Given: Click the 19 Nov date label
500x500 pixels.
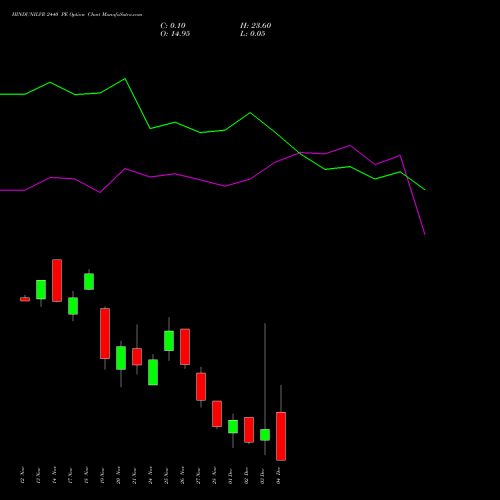Looking at the screenshot, I should point(103,475).
